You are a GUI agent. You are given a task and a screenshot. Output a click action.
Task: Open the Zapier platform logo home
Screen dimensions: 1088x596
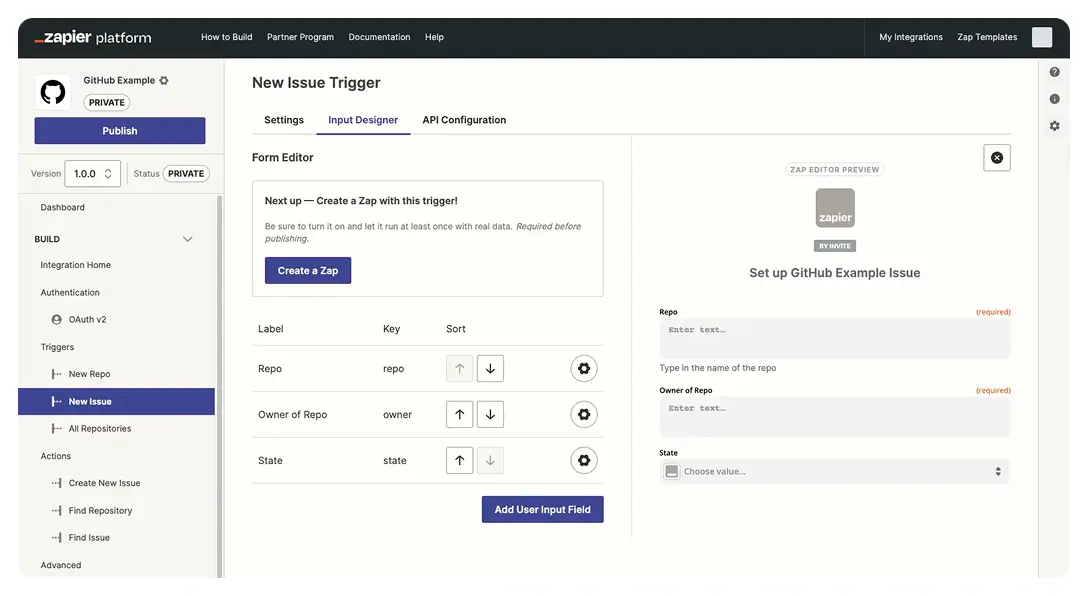point(93,37)
